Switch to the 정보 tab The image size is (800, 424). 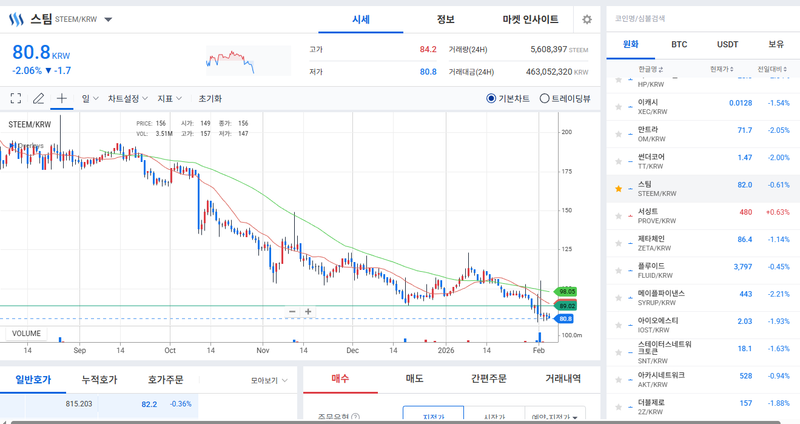click(446, 20)
